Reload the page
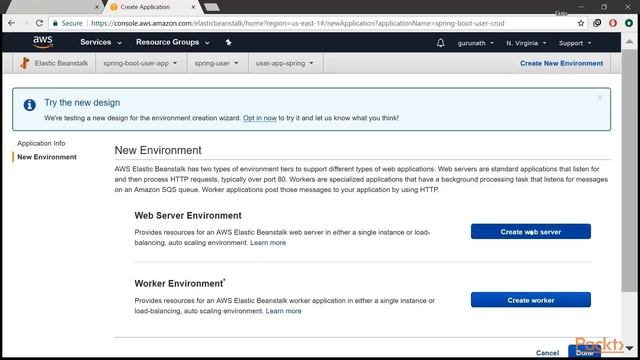The height and width of the screenshot is (360, 640). pyautogui.click(x=39, y=23)
